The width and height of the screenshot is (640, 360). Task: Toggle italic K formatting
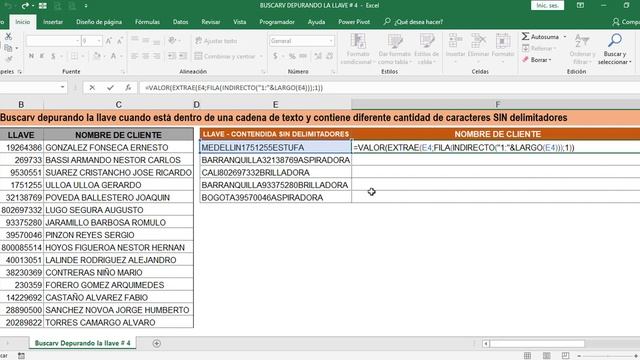42,56
